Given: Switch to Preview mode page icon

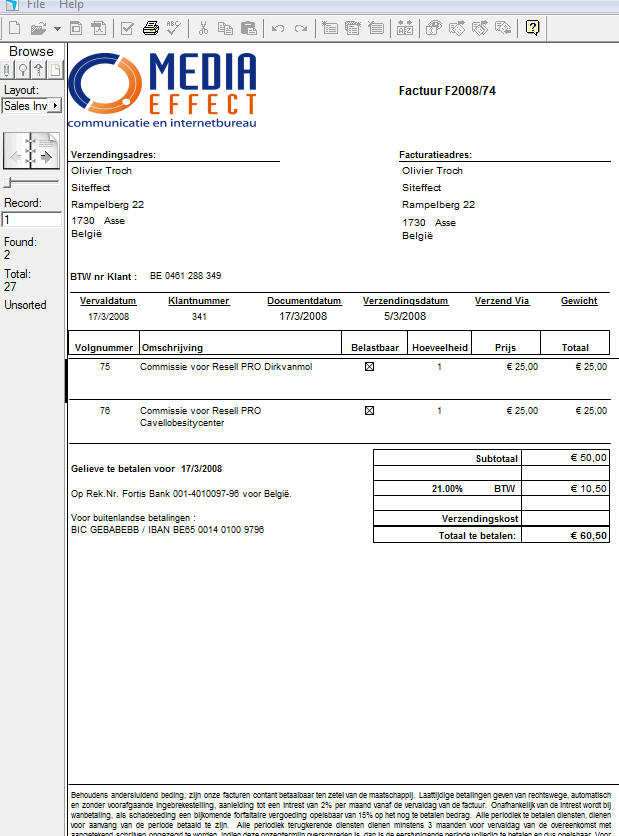Looking at the screenshot, I should coord(55,70).
